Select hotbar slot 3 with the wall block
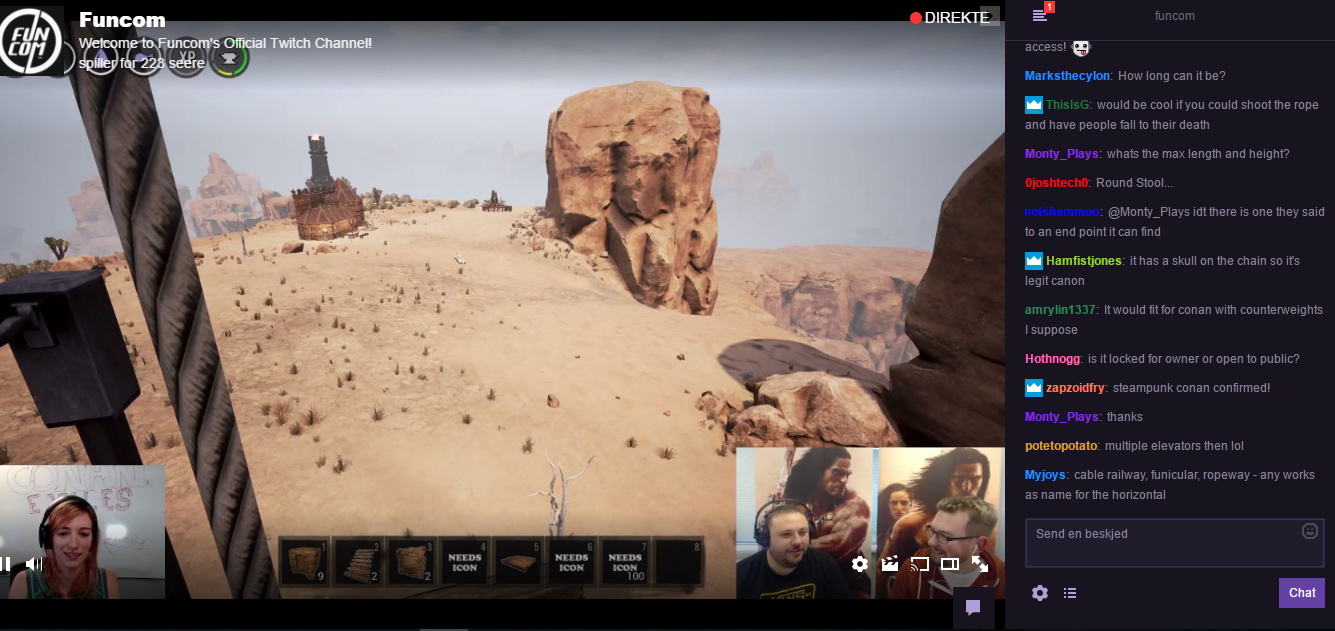 pos(411,562)
